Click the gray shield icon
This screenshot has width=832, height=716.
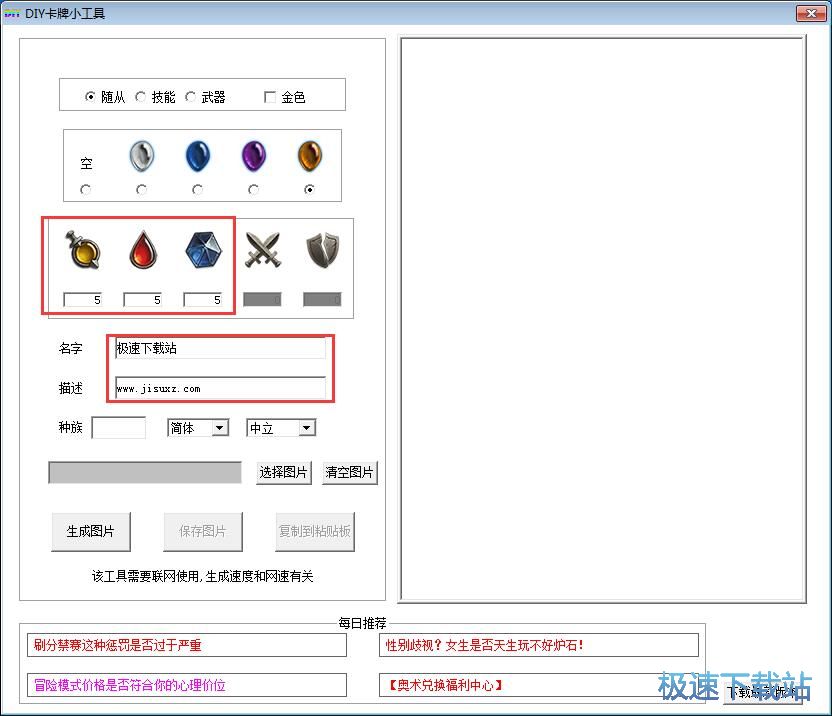(x=323, y=250)
